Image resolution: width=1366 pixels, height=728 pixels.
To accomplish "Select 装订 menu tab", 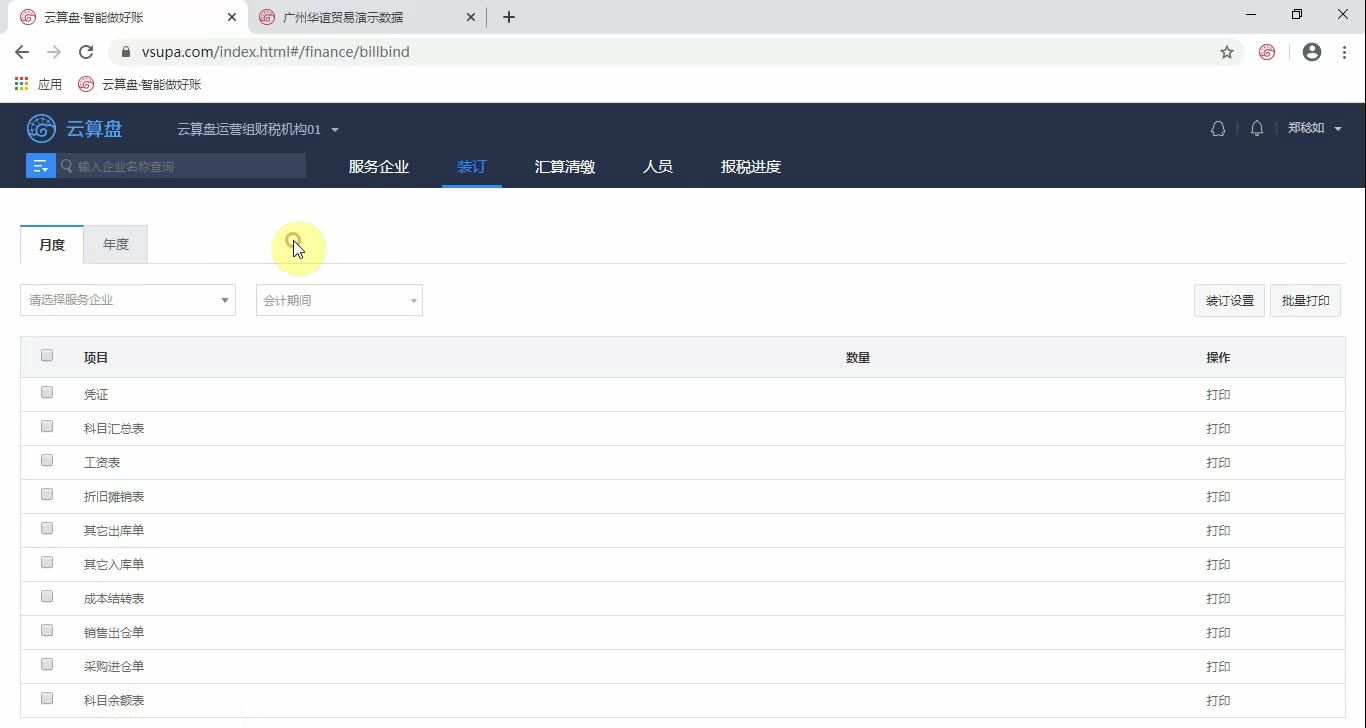I will coord(472,167).
